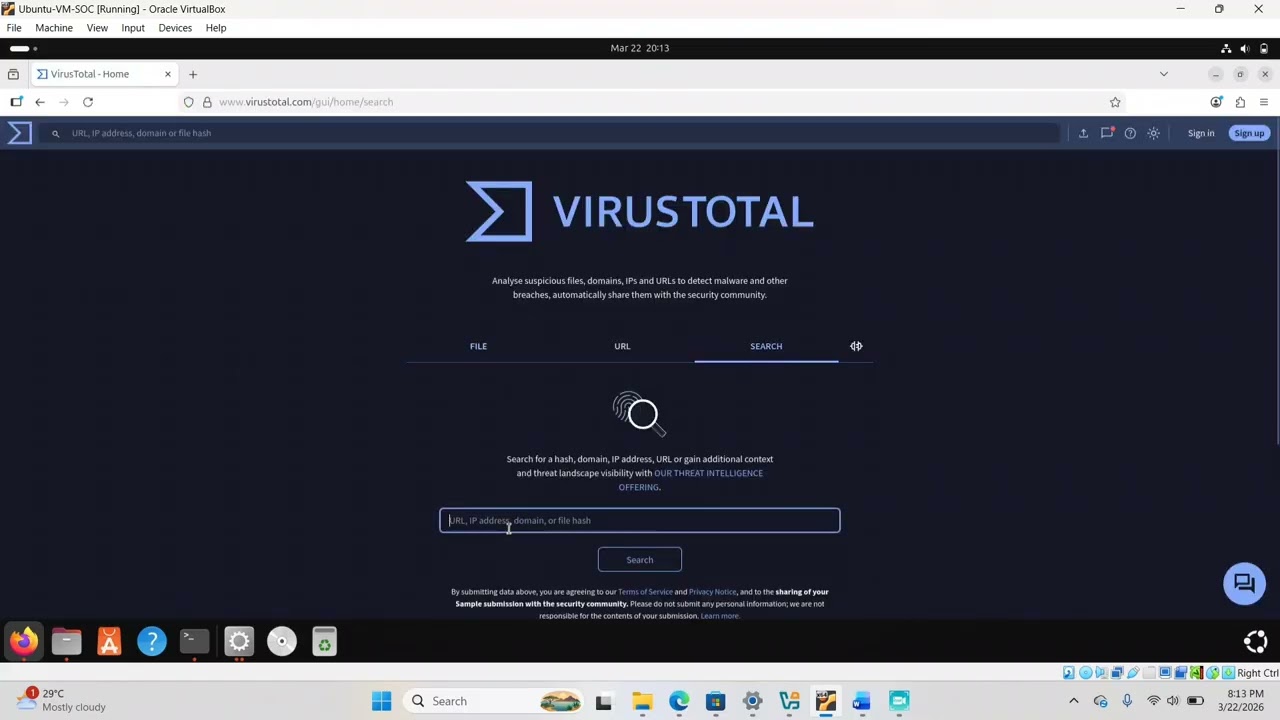Click the Ubuntu clock Mar 22 20:13
This screenshot has width=1280, height=720.
coord(640,48)
